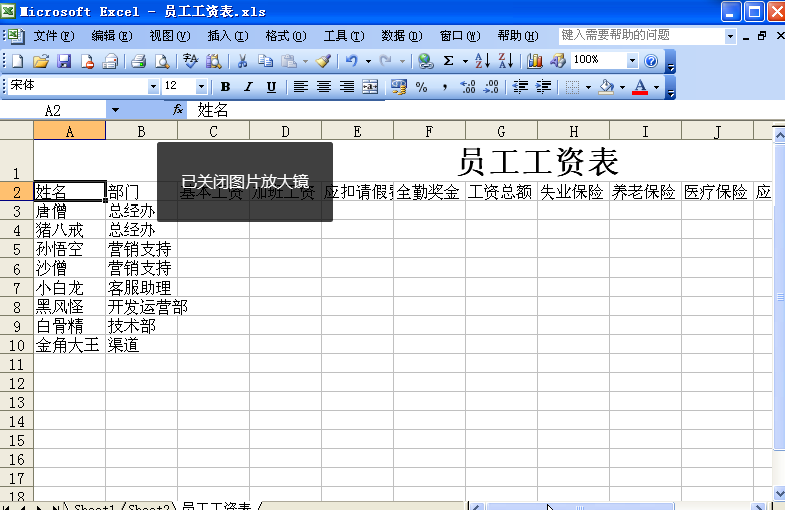Open the 数据 menu
Viewport: 785px width, 510px height.
click(x=402, y=36)
